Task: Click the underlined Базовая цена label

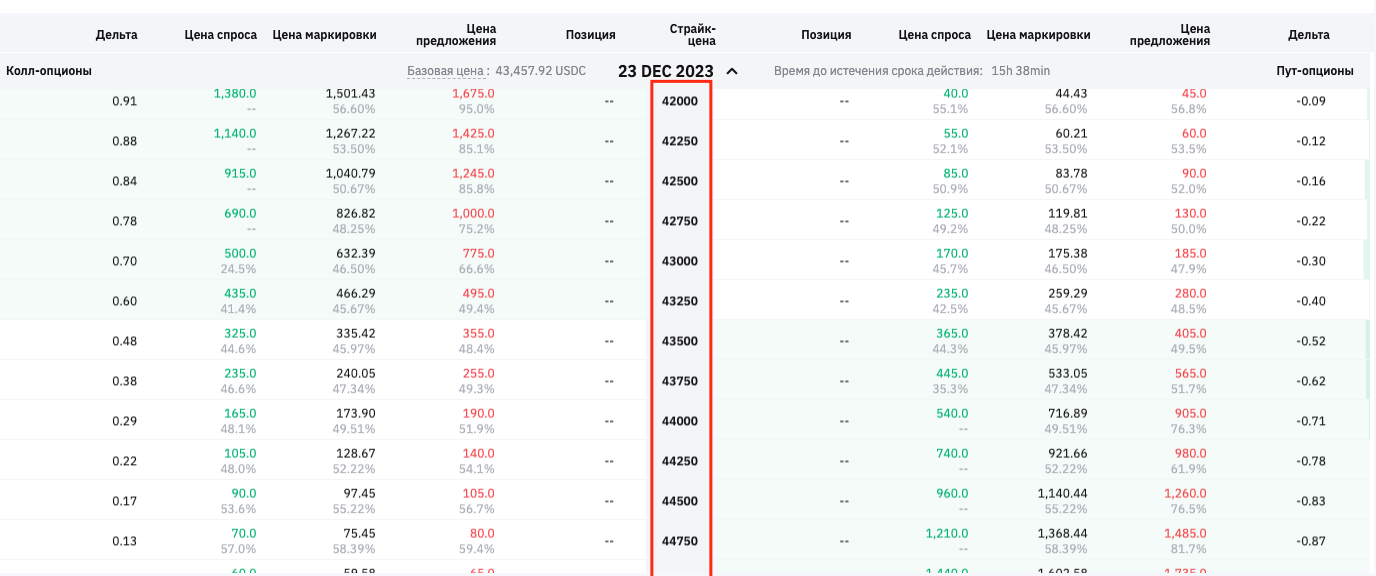Action: pos(448,71)
